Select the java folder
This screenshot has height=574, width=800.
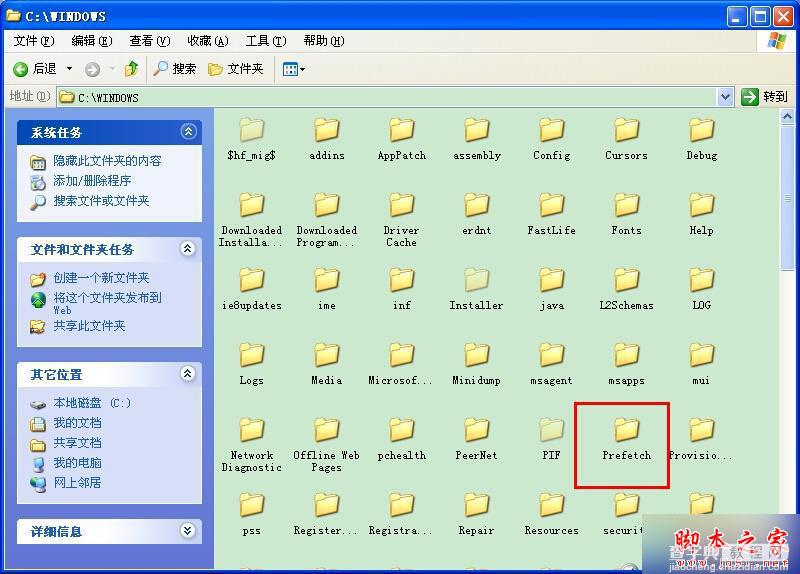(552, 289)
